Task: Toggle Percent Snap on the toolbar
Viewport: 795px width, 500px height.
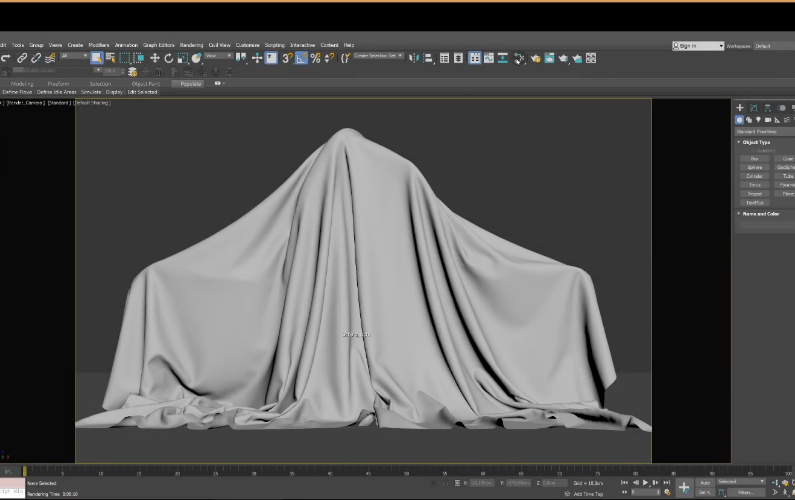Action: [x=315, y=58]
